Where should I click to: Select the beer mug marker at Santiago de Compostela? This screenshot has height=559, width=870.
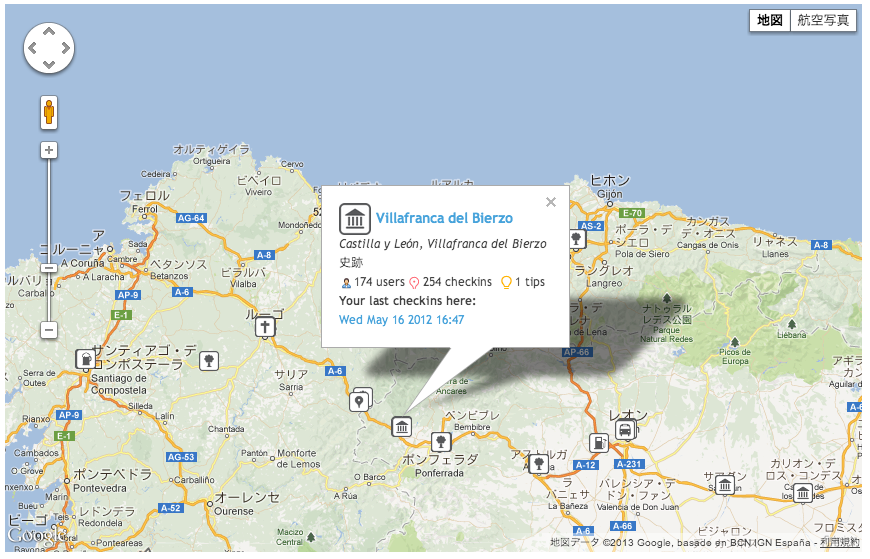click(86, 359)
